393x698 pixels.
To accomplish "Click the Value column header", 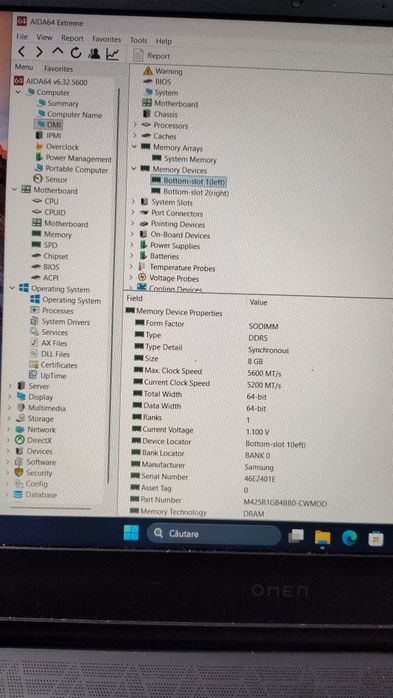I will [258, 302].
